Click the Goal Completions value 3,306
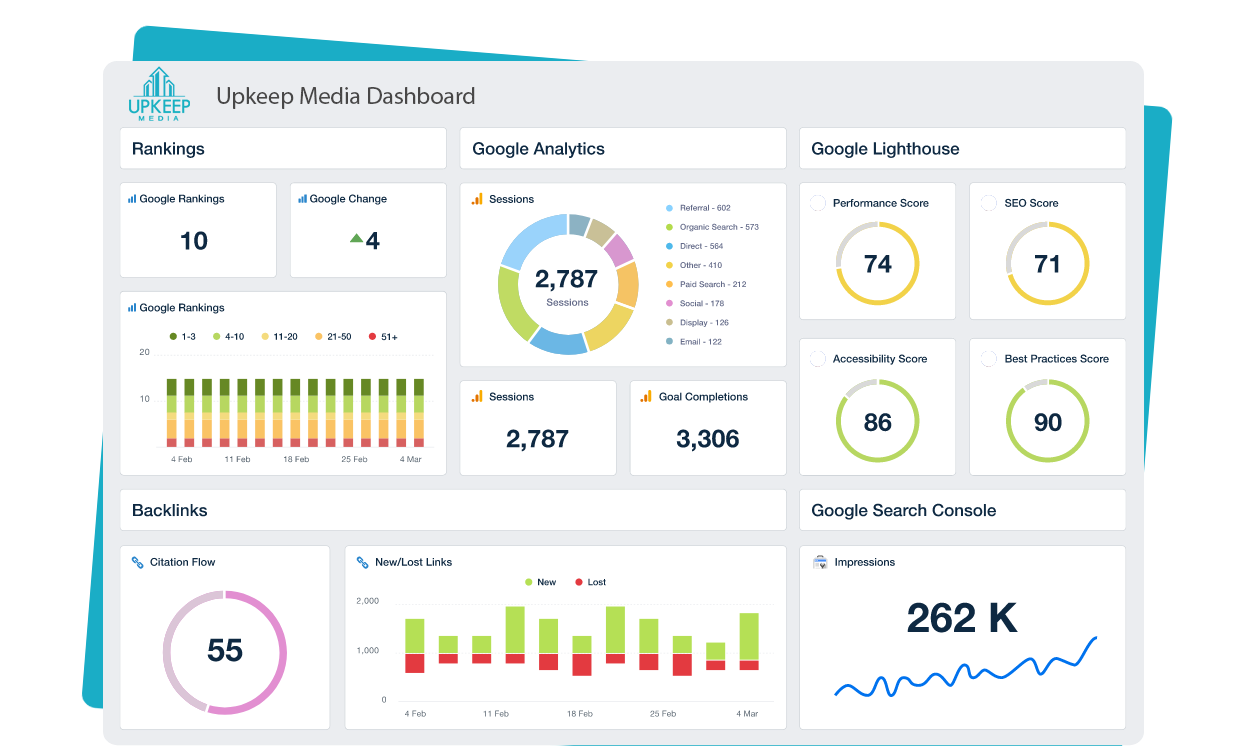Screen dimensions: 1248x746 pos(708,438)
